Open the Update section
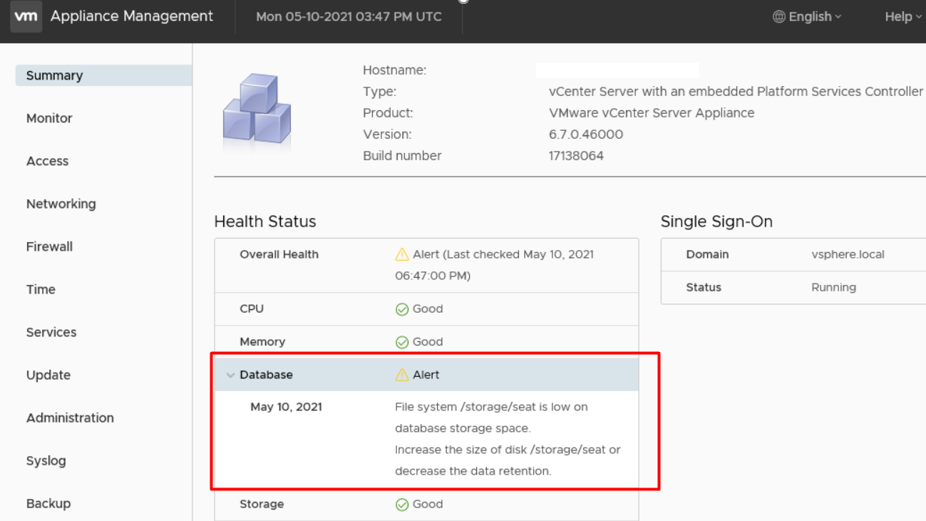 point(48,375)
